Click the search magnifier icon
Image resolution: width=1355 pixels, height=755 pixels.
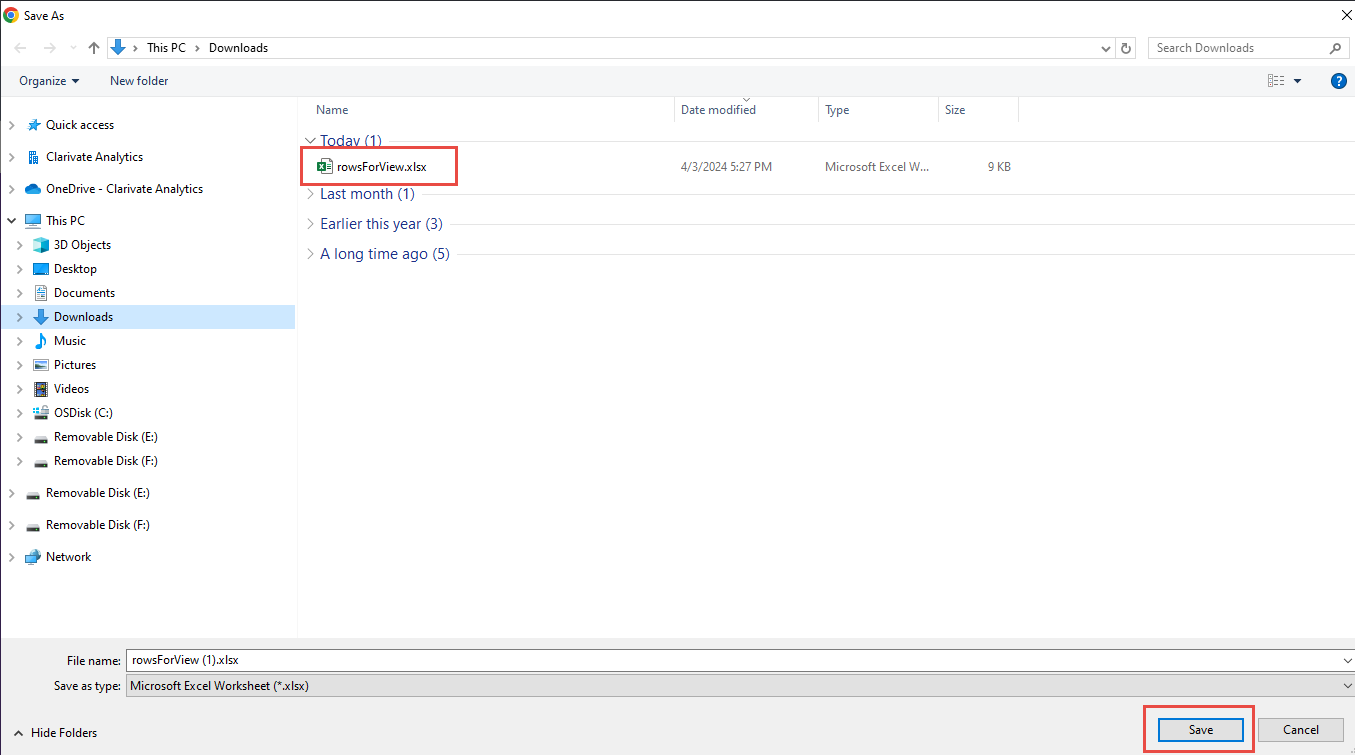point(1335,48)
